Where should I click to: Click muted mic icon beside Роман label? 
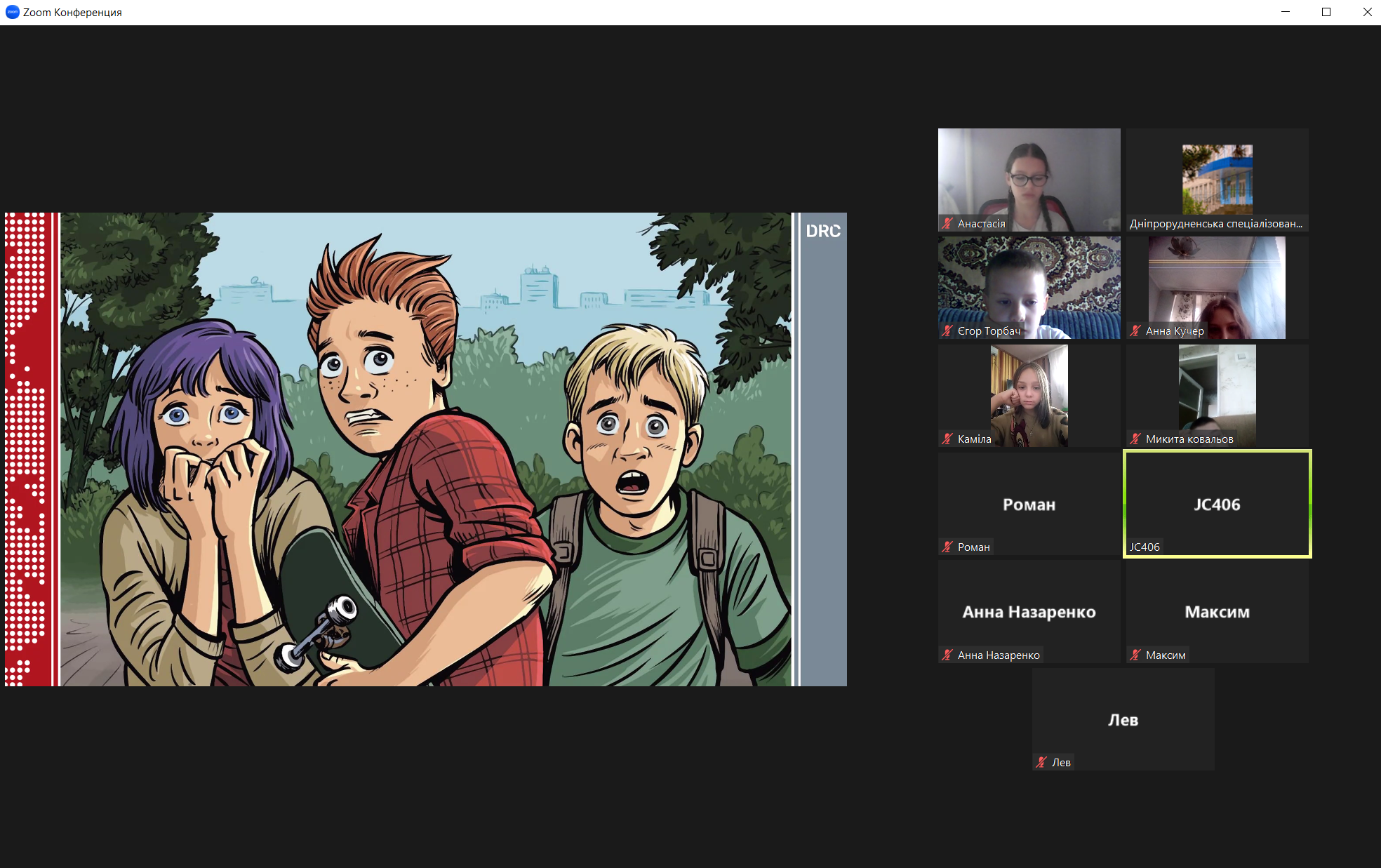(947, 547)
